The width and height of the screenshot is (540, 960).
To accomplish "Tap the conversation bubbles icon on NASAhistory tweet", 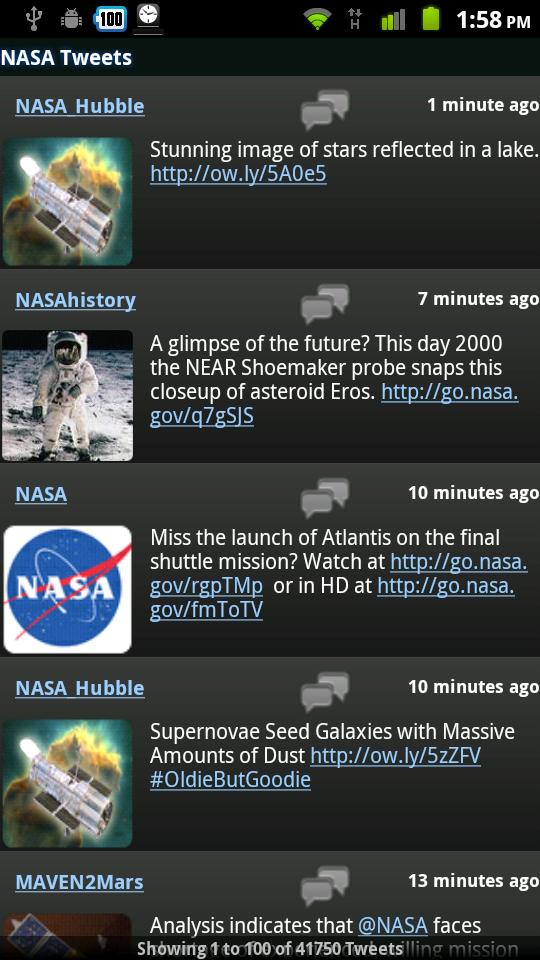I will tap(324, 304).
